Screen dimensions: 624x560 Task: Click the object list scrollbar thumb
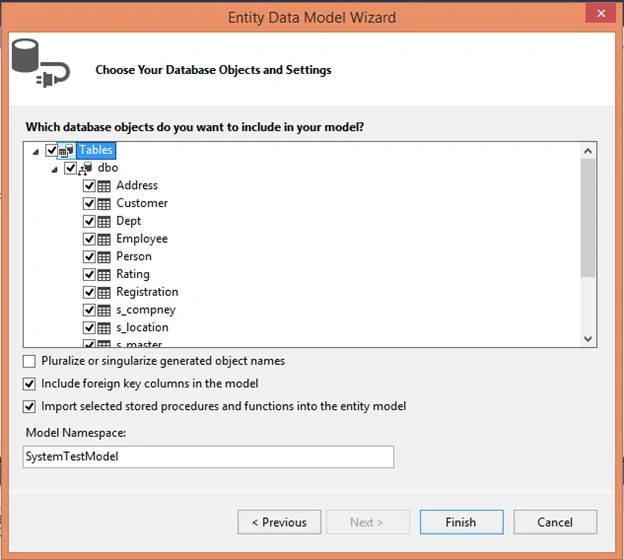(x=588, y=218)
